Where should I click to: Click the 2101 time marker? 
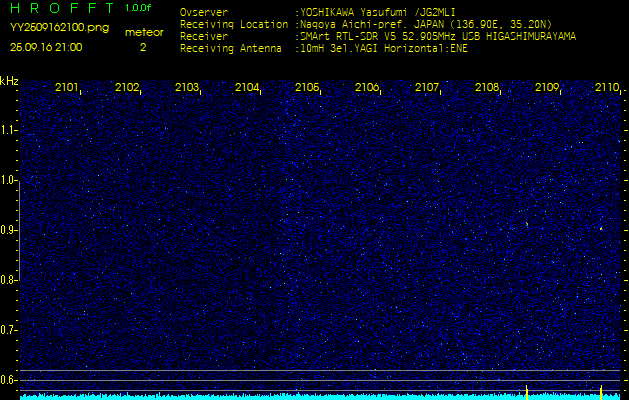68,88
